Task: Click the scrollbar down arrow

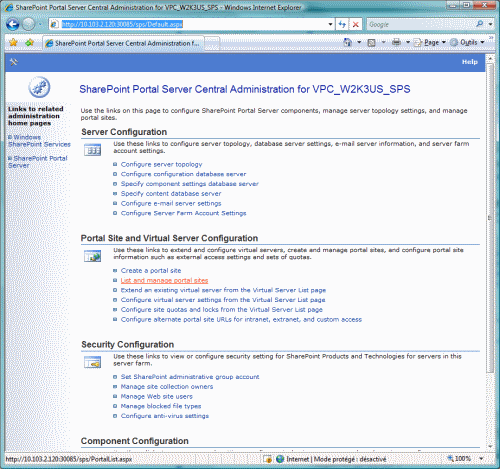Action: coord(489,447)
